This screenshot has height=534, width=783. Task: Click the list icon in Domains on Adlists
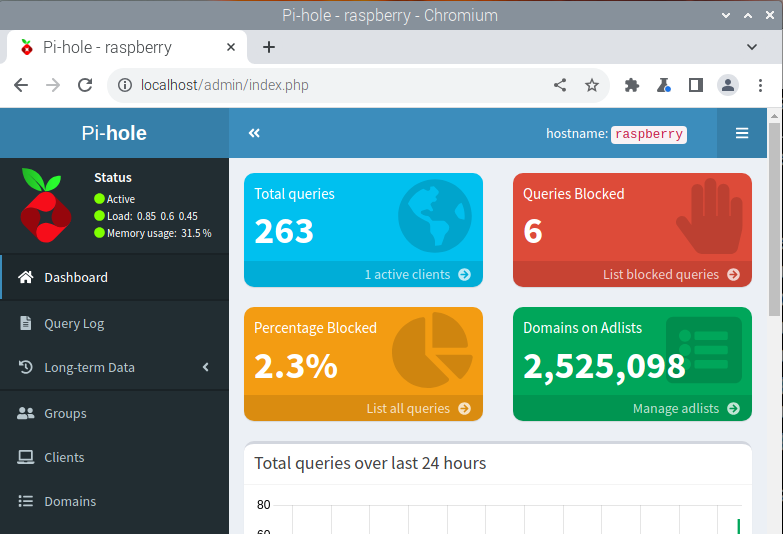pyautogui.click(x=704, y=350)
